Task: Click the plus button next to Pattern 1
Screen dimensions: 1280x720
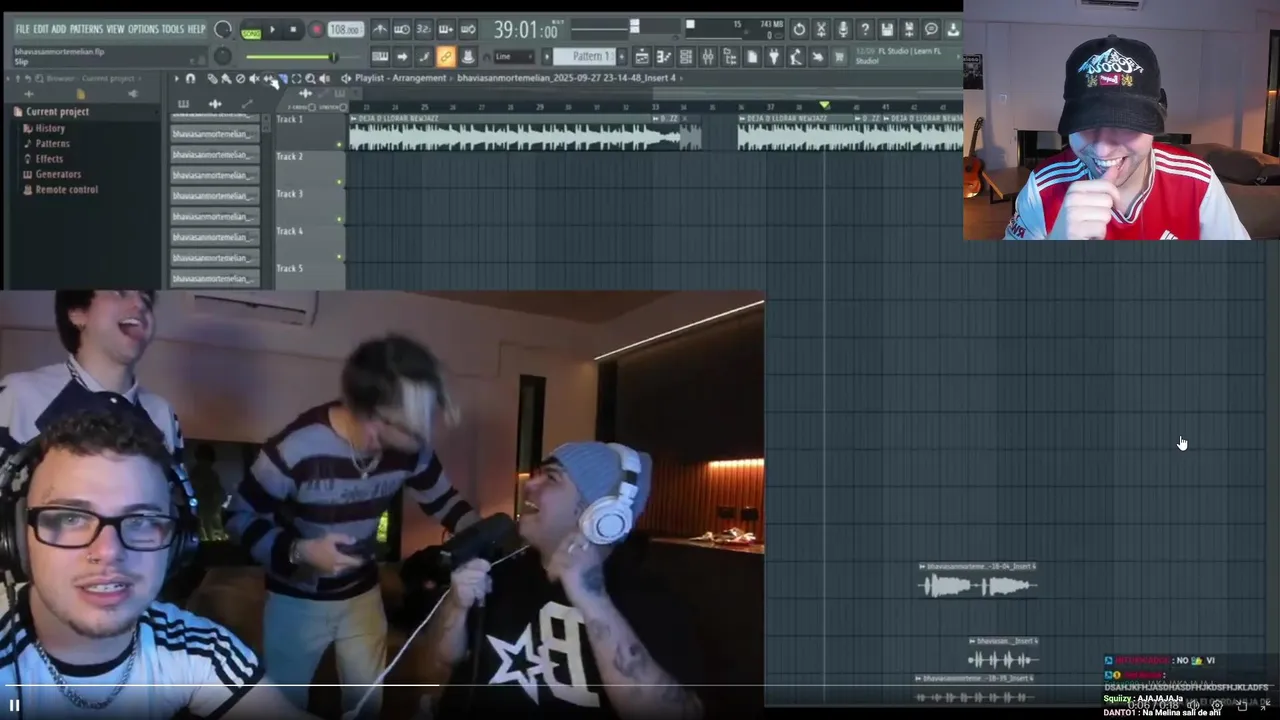Action: pyautogui.click(x=622, y=57)
